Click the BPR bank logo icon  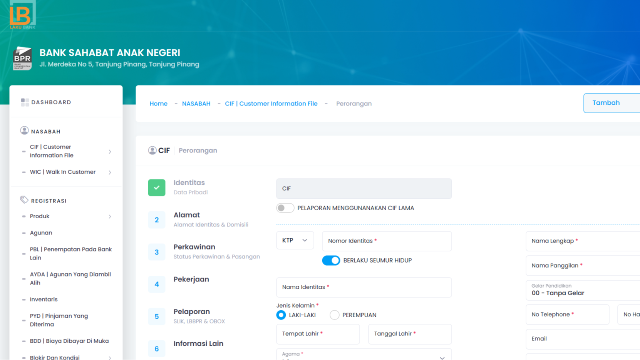(22, 58)
